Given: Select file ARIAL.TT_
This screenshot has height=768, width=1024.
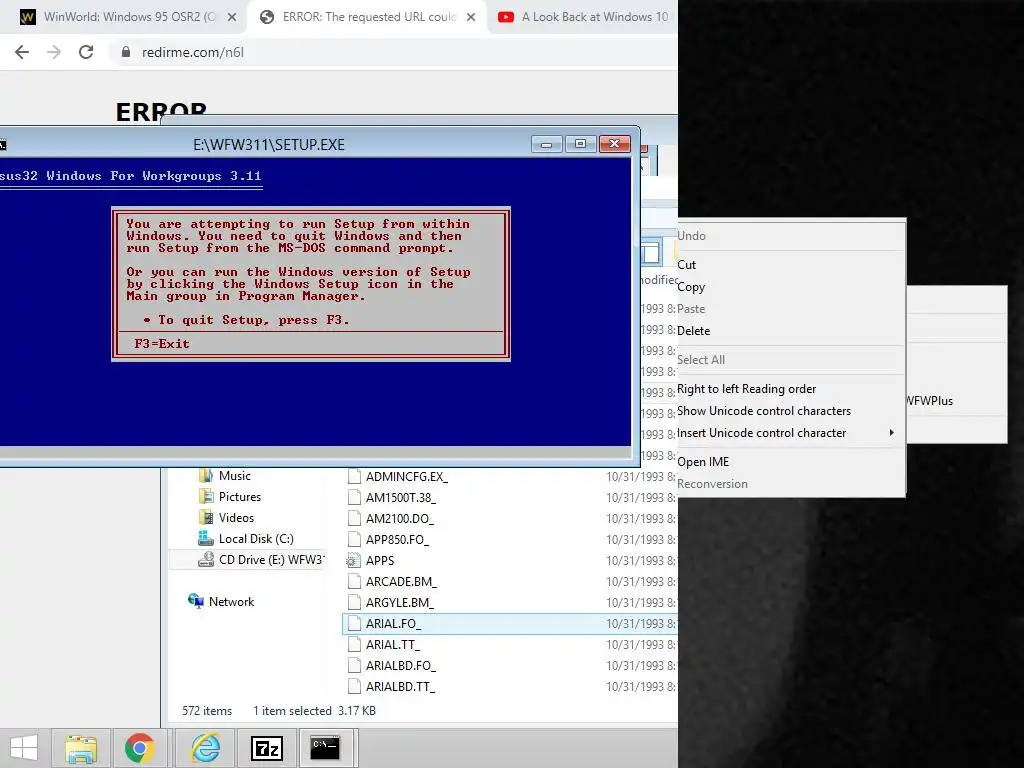Looking at the screenshot, I should click(392, 645).
